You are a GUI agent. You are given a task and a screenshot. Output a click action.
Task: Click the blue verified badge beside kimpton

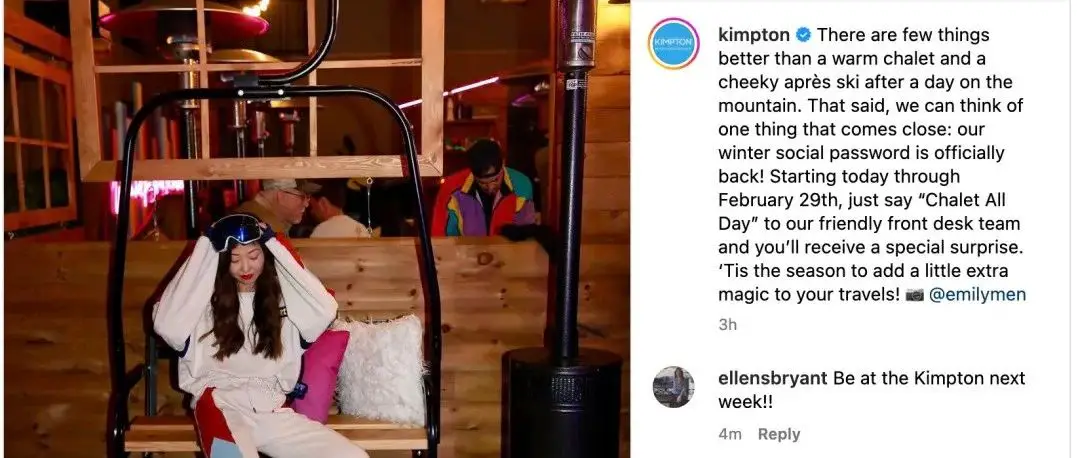(x=803, y=35)
